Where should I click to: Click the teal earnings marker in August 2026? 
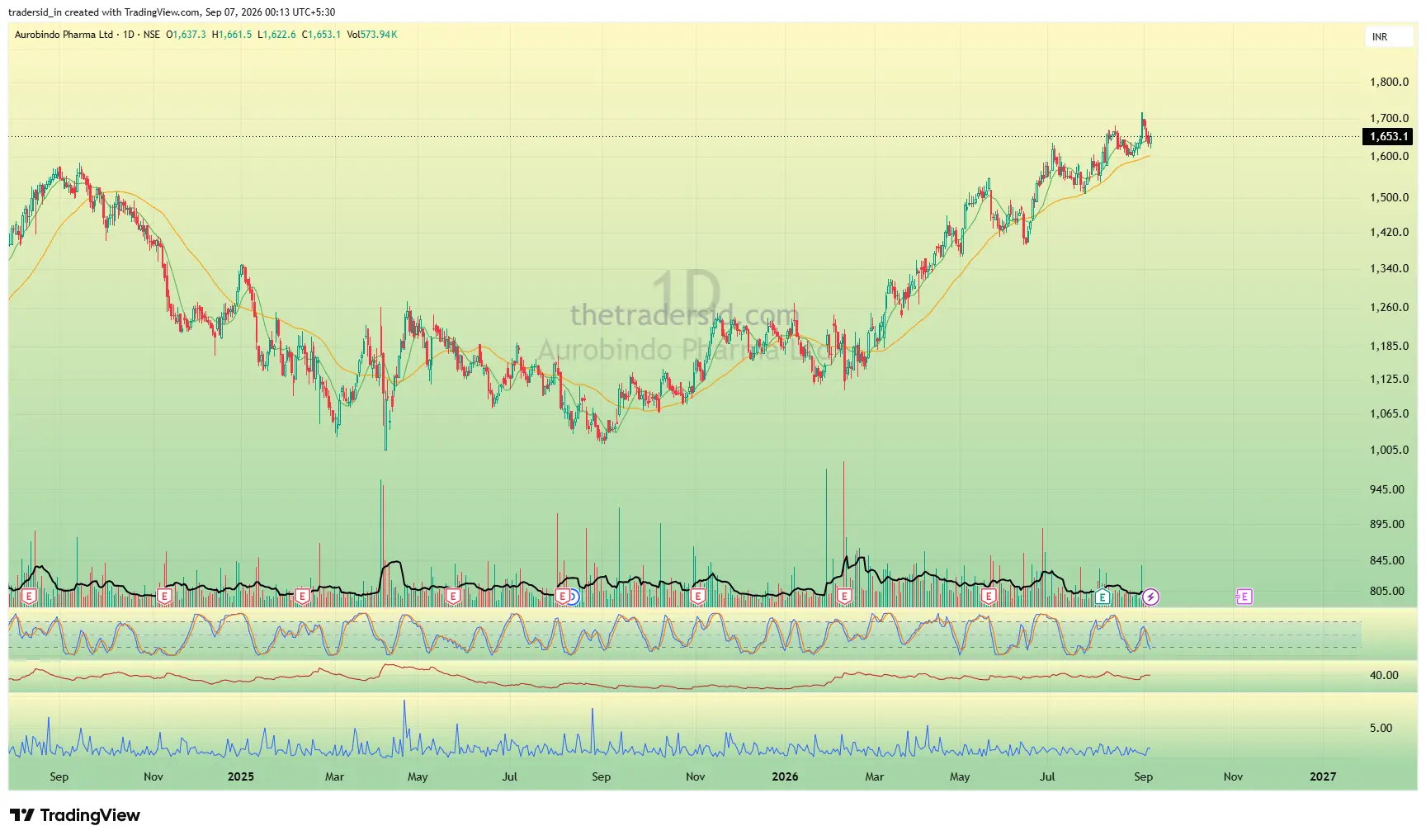pyautogui.click(x=1103, y=596)
